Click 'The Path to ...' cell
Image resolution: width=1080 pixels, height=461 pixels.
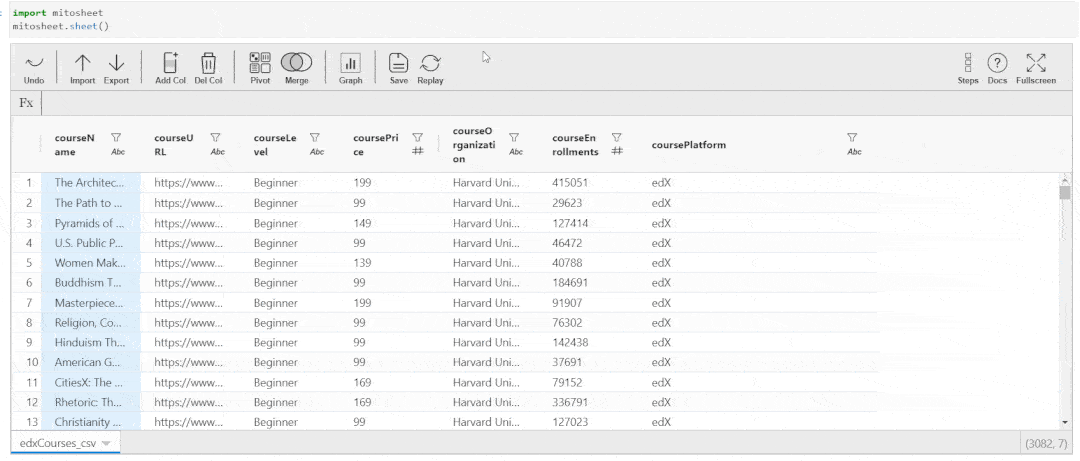[x=91, y=203]
